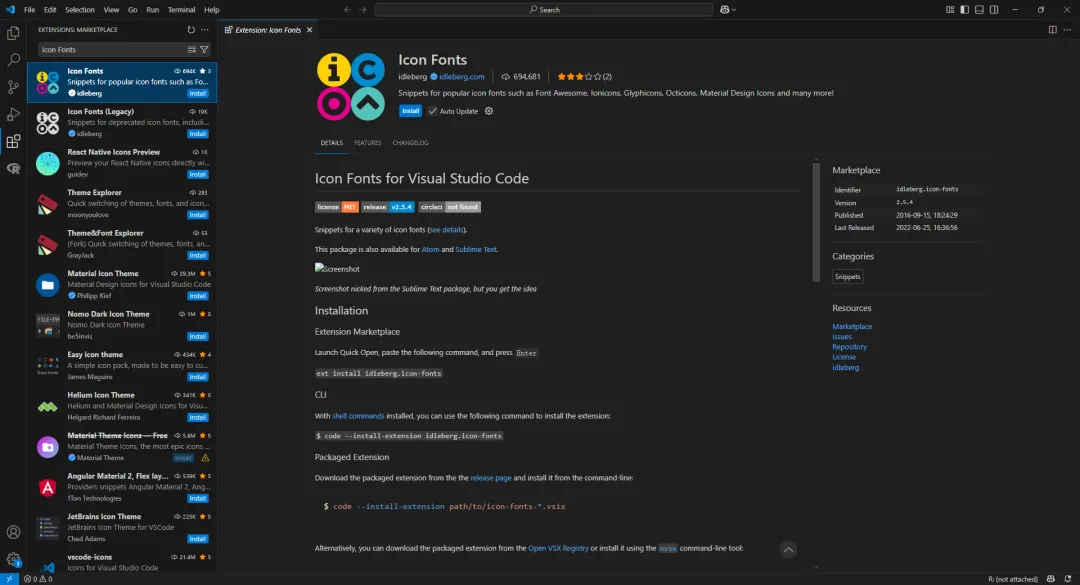Open Accounts icon in activity bar
The height and width of the screenshot is (585, 1080).
tap(13, 532)
